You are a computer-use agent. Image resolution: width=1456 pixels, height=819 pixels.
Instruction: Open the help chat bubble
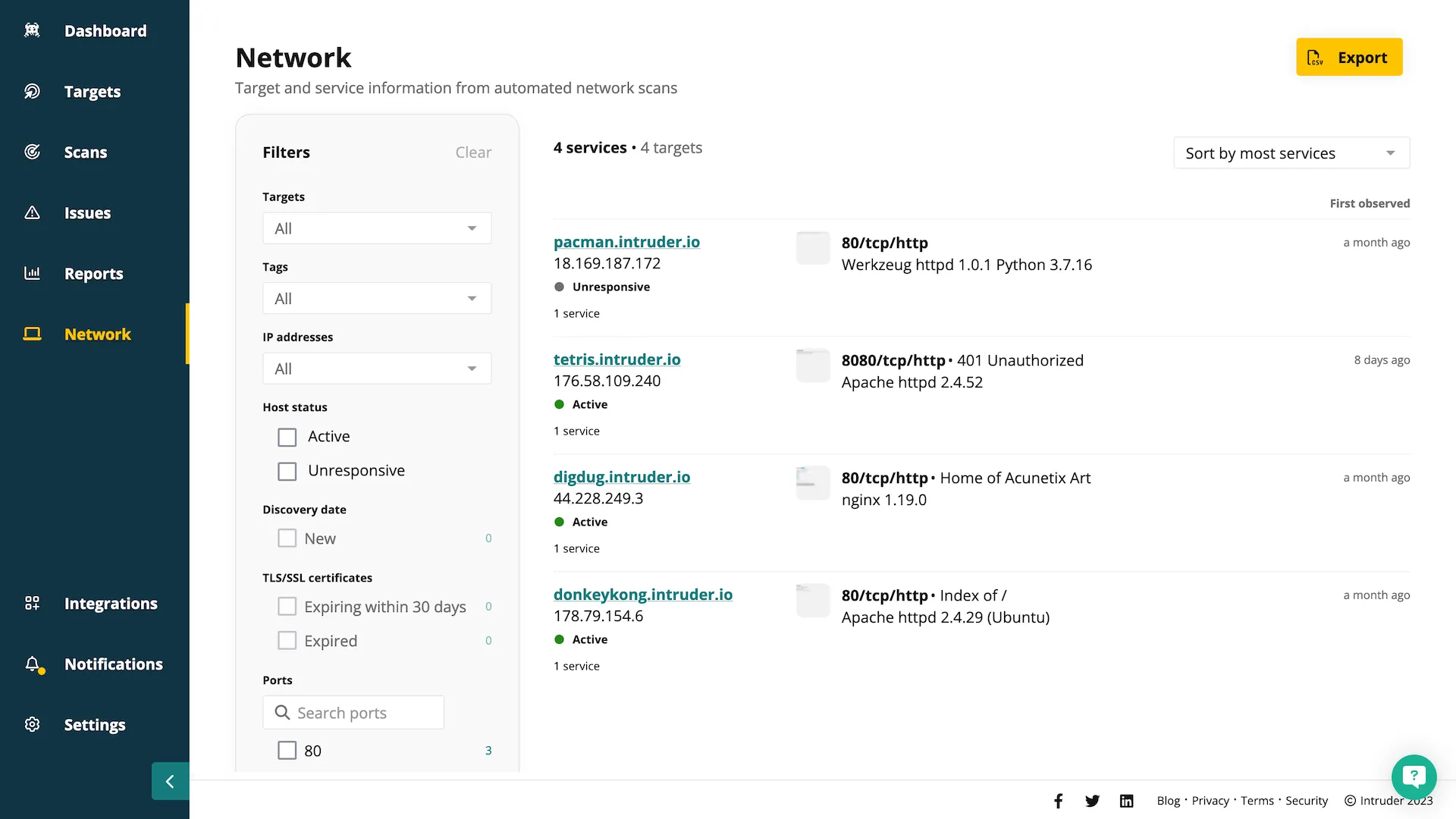click(x=1414, y=777)
